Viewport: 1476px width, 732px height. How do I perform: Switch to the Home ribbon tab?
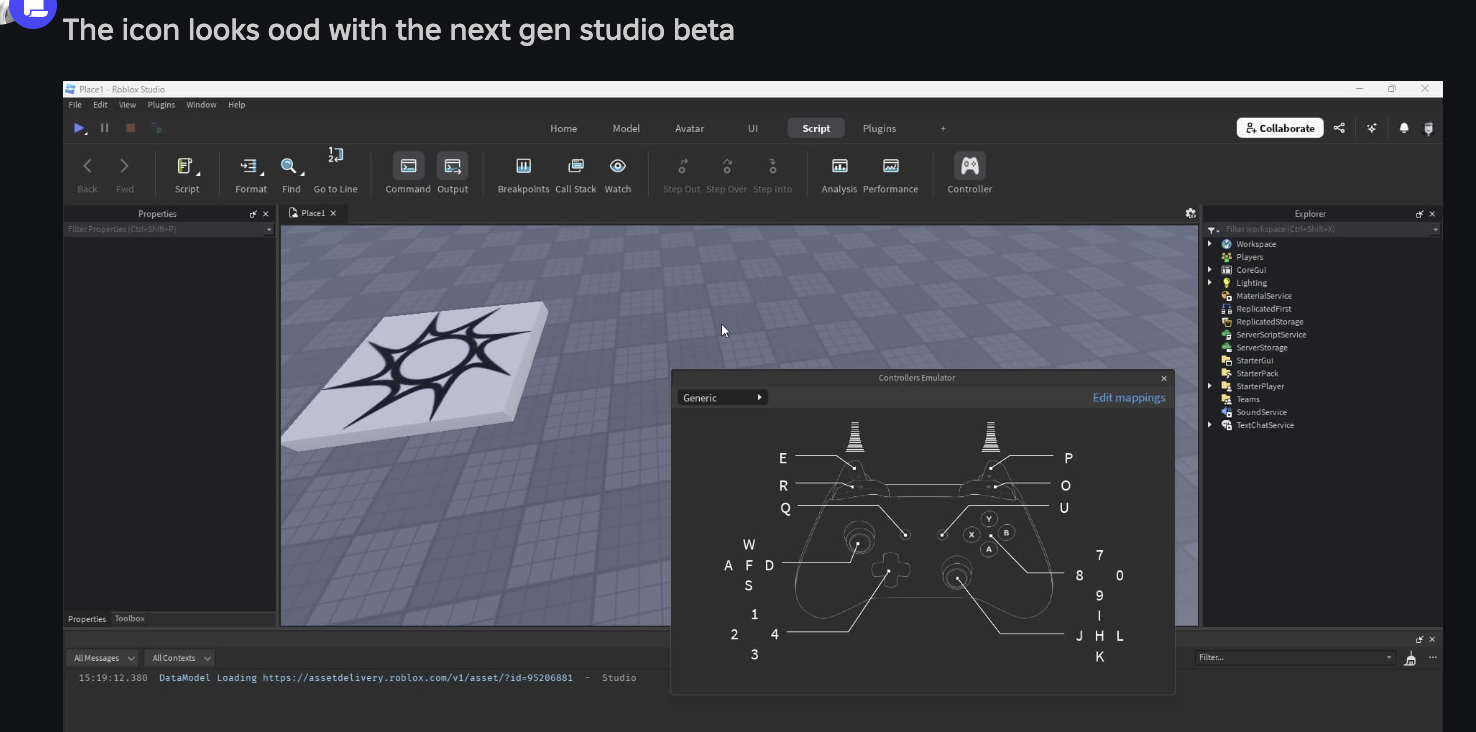[563, 128]
